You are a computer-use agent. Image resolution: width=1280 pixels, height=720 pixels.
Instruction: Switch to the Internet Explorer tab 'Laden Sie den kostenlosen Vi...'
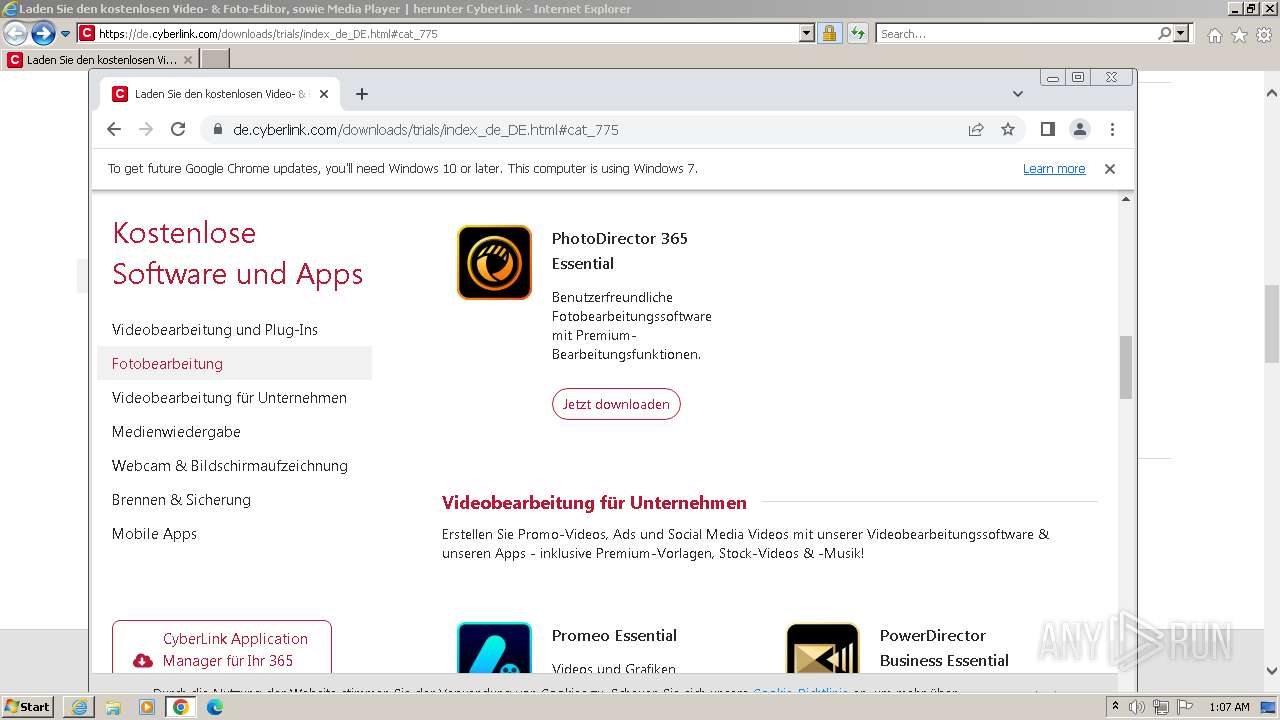pyautogui.click(x=100, y=60)
